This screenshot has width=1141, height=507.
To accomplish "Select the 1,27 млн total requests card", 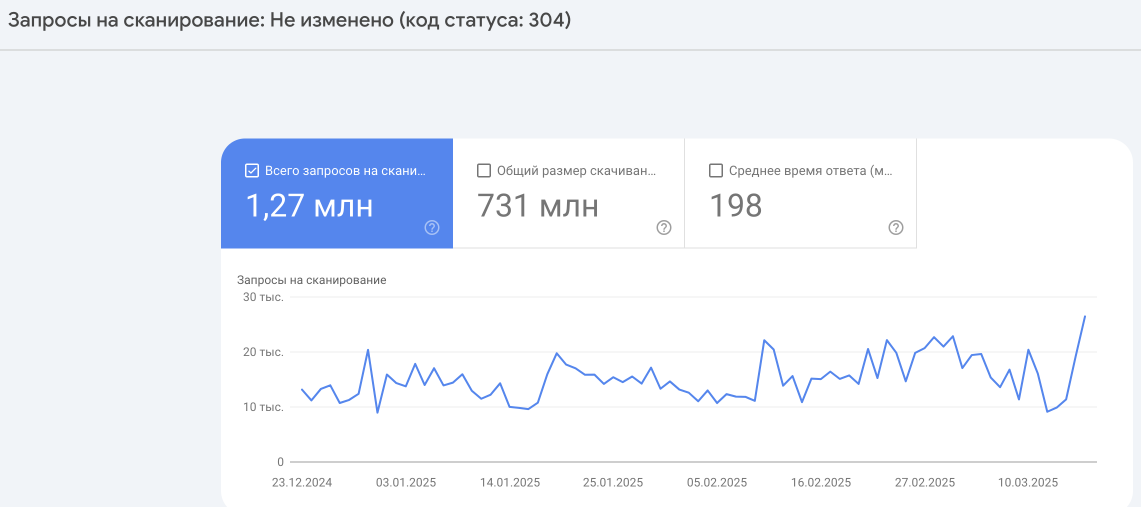I will [x=337, y=193].
